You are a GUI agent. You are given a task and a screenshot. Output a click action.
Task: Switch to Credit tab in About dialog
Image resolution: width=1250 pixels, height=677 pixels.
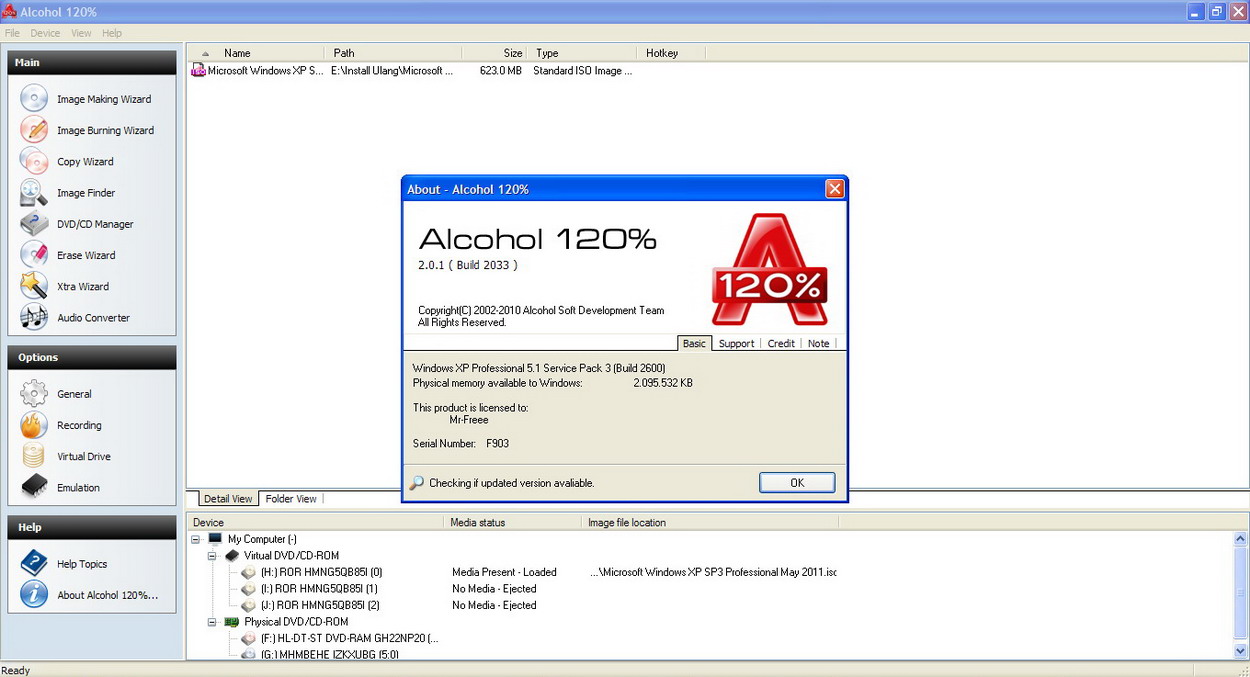point(781,344)
